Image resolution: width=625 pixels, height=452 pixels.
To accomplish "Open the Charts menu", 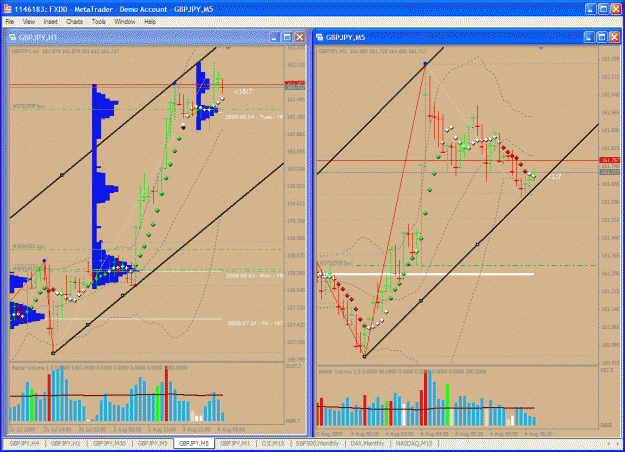I will (75, 22).
